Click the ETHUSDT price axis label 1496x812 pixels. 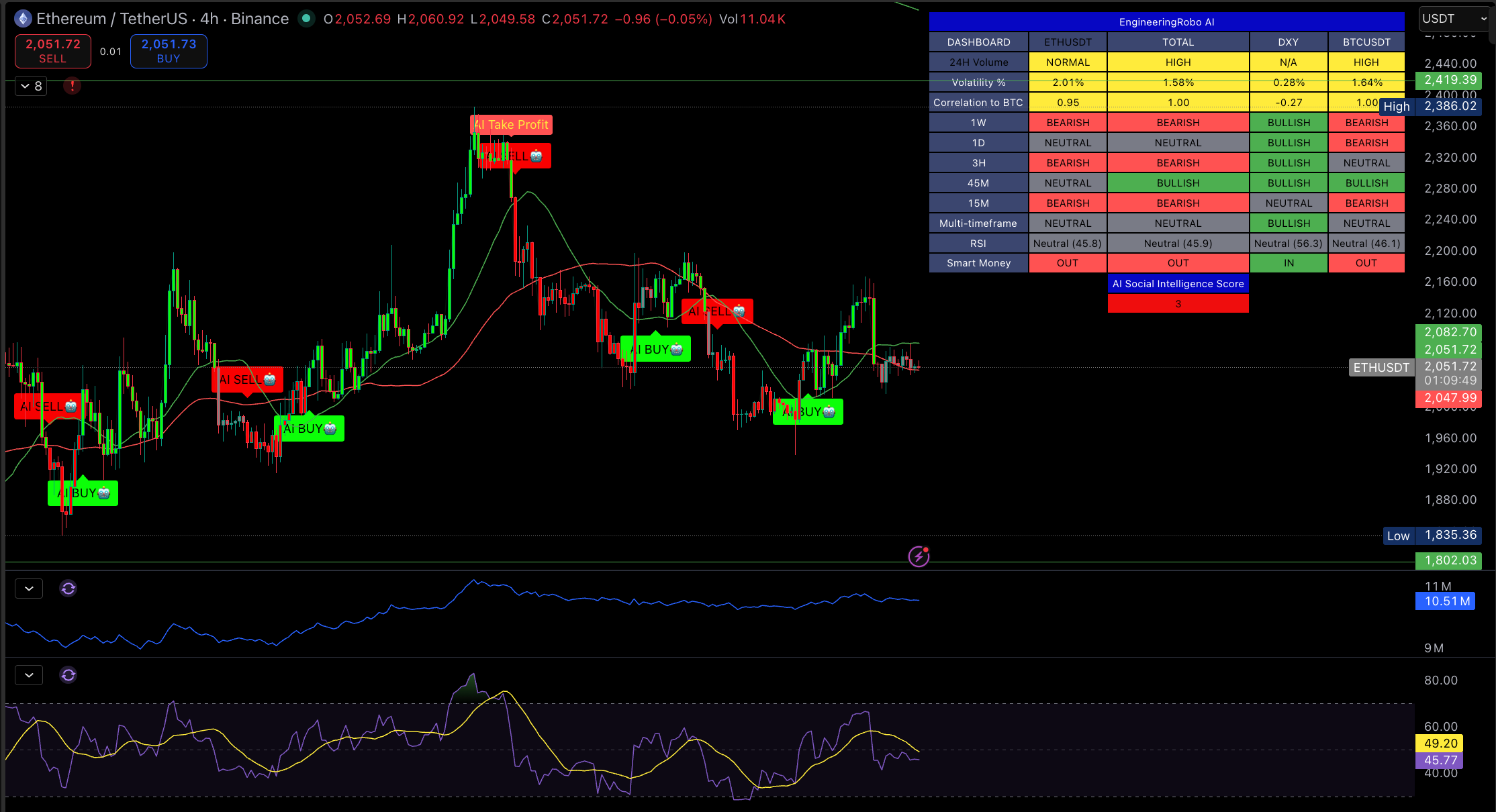[x=1381, y=368]
